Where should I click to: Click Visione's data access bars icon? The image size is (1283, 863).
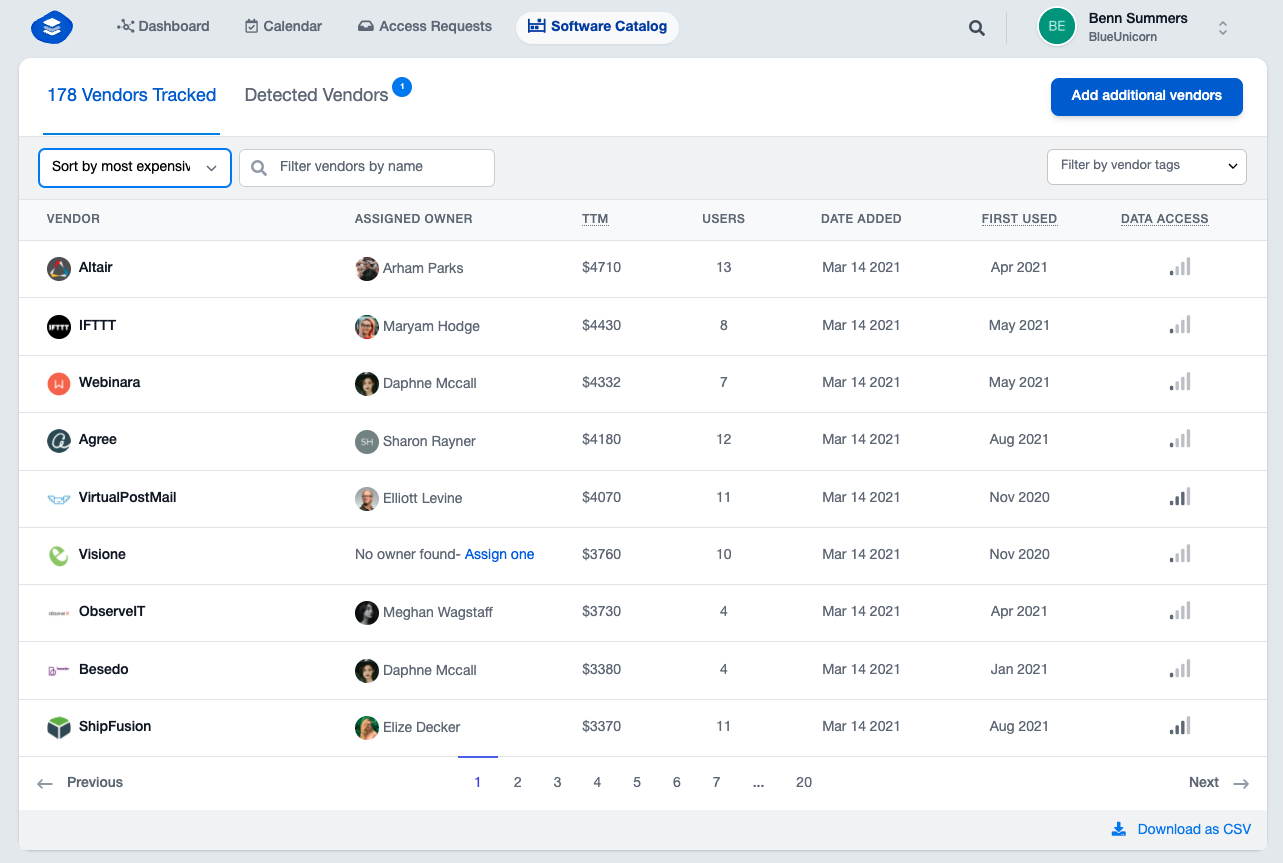(x=1180, y=554)
